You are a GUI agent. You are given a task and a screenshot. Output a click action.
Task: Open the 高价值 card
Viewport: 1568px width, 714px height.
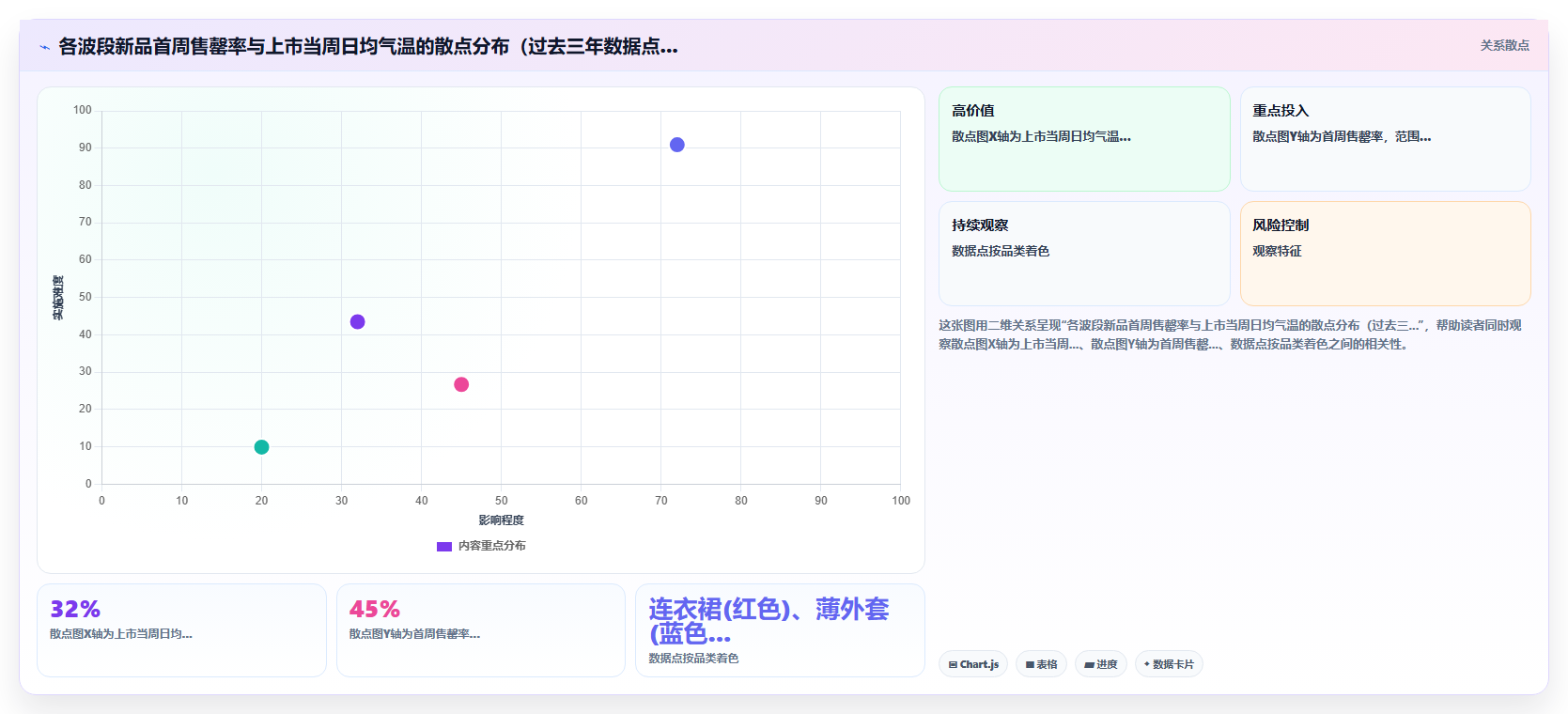tap(1084, 139)
